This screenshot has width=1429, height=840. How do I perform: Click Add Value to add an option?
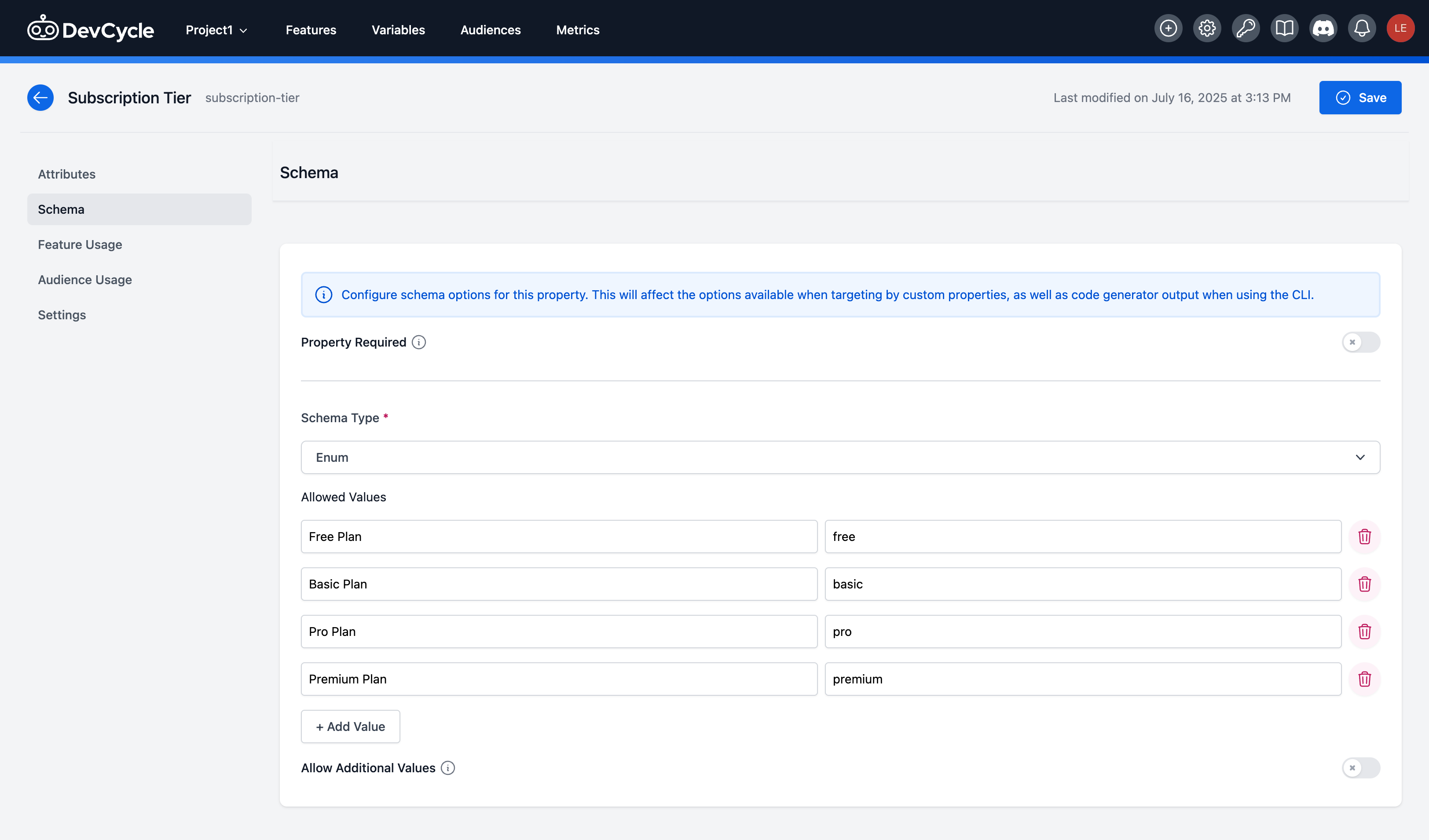tap(350, 726)
